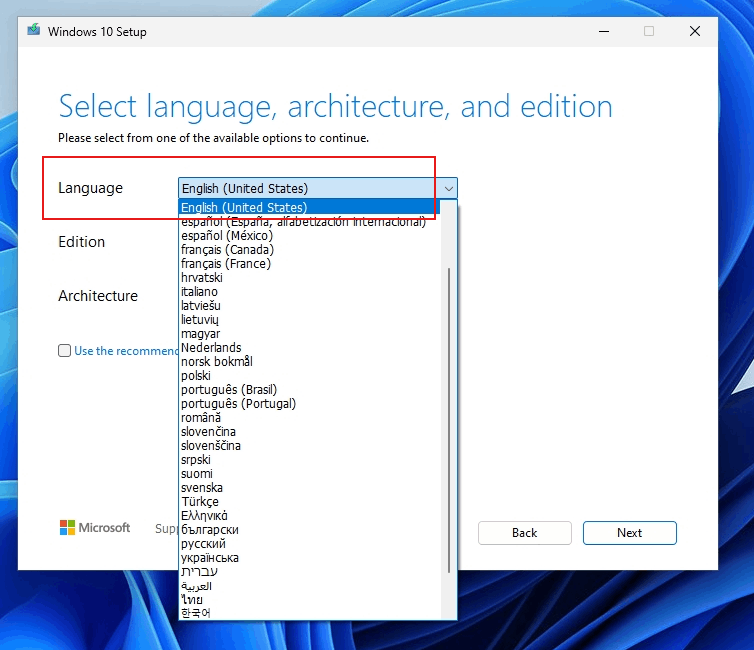Close the Windows 10 Setup window
754x650 pixels.
[694, 31]
